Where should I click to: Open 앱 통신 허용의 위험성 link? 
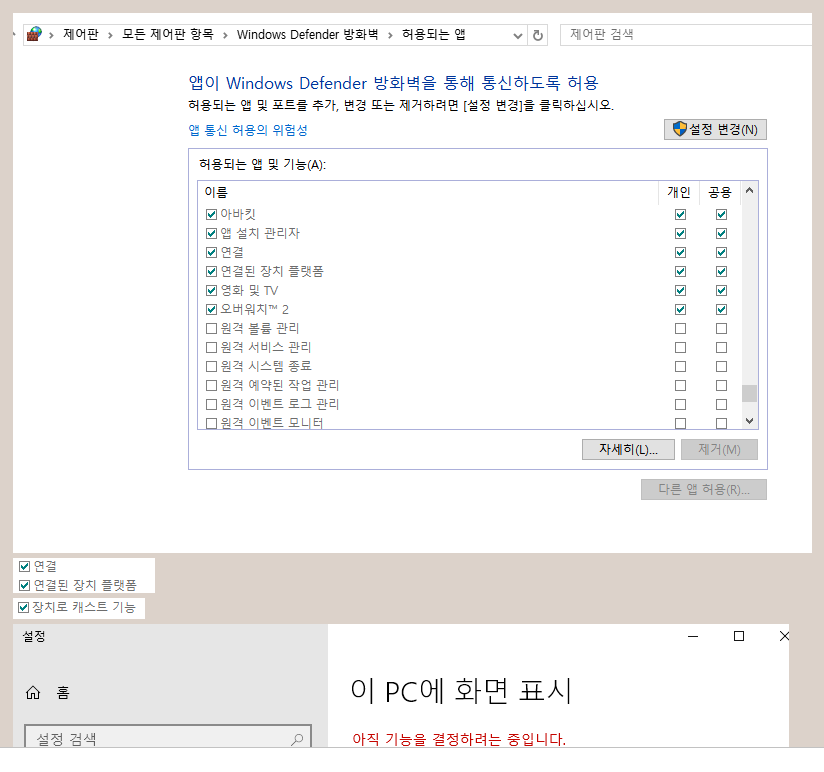(248, 130)
